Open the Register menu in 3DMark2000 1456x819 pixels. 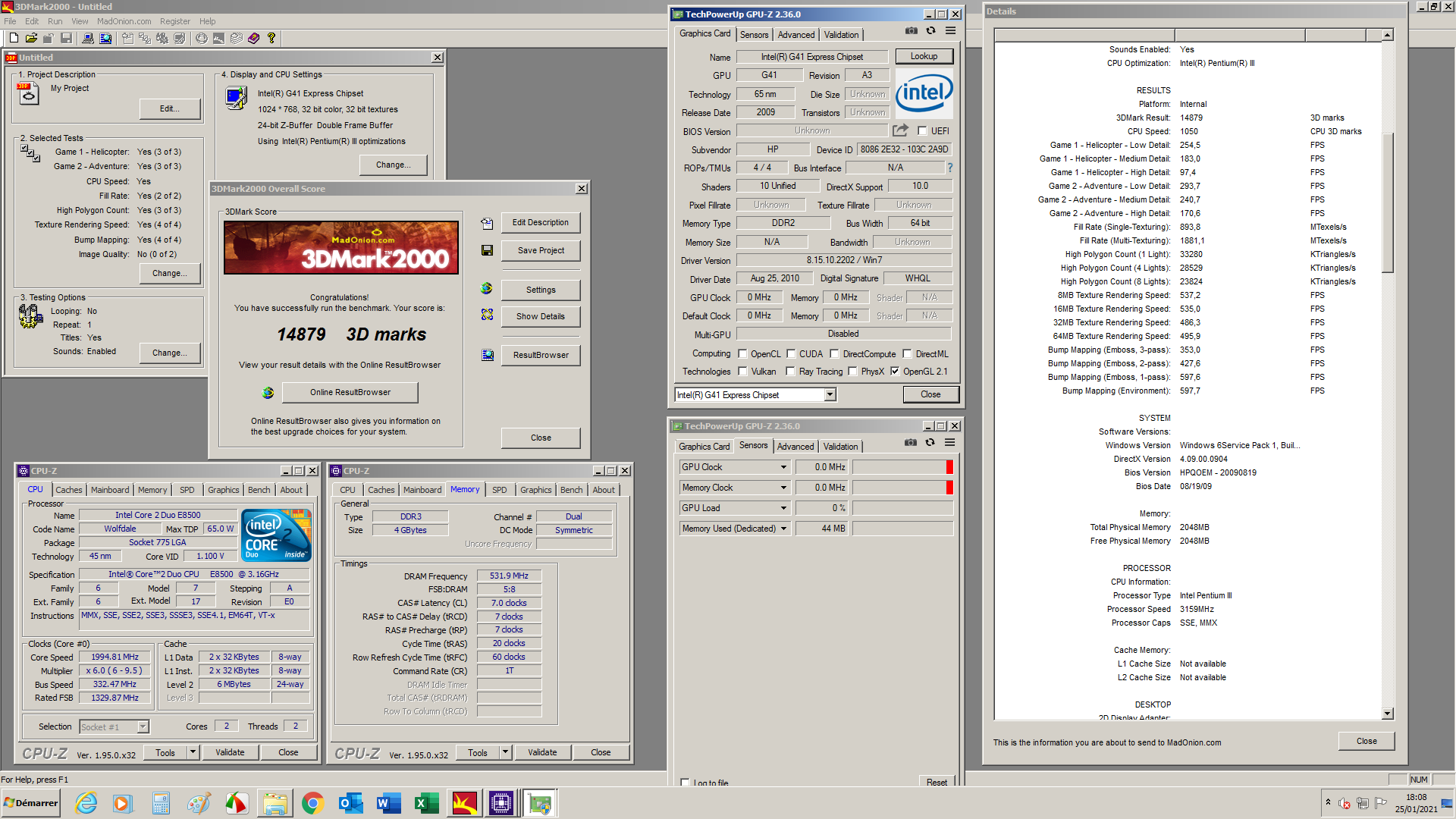(175, 21)
